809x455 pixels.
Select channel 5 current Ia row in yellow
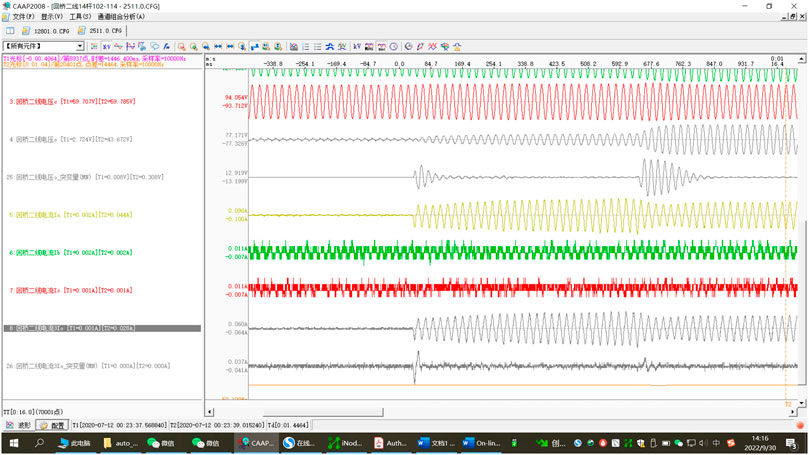[71, 215]
